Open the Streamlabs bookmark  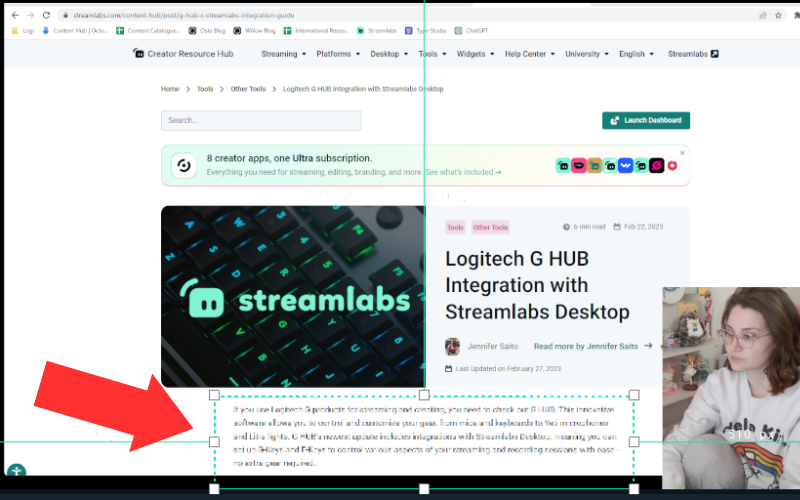[377, 31]
